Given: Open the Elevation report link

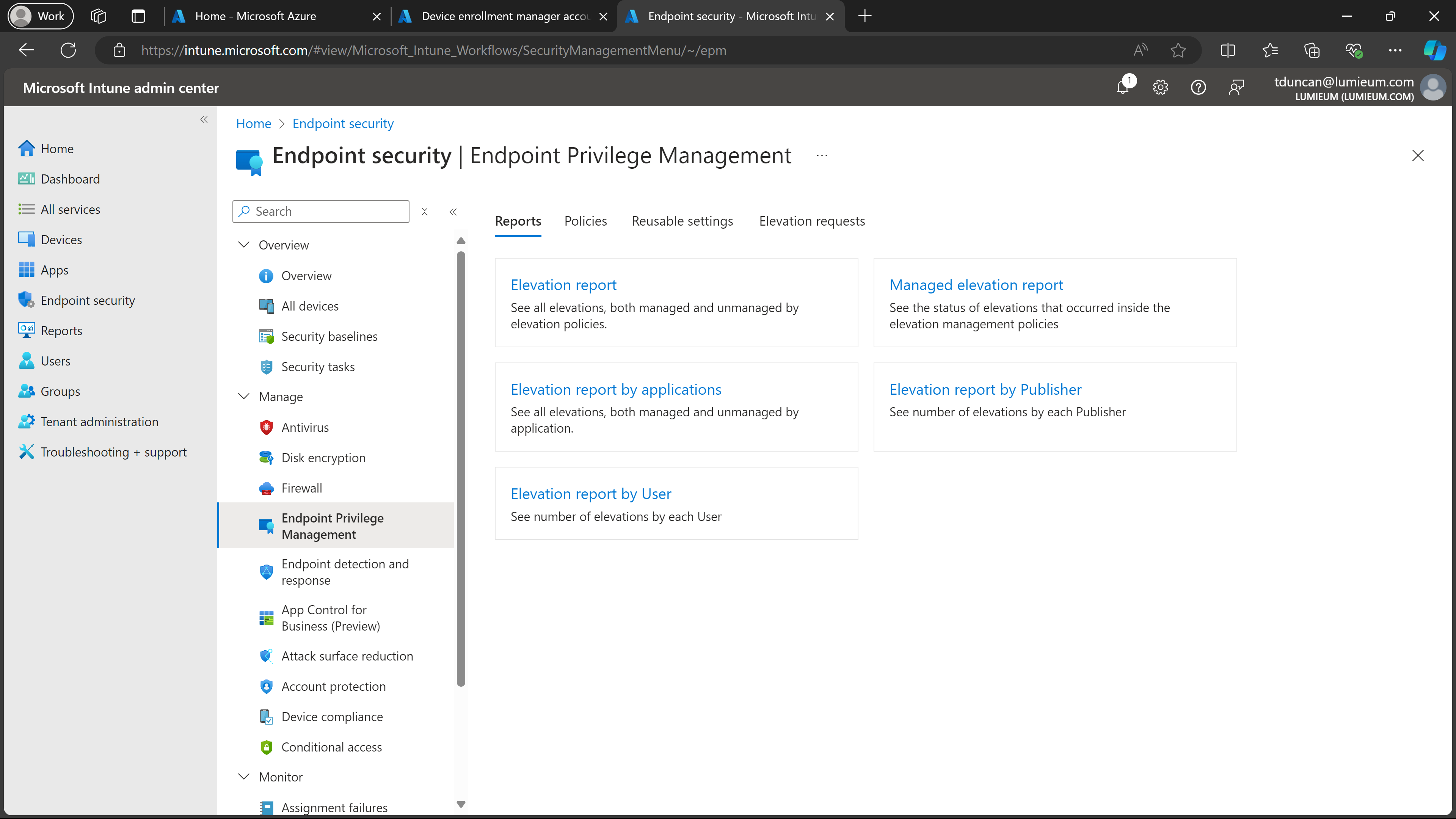Looking at the screenshot, I should click(x=563, y=285).
